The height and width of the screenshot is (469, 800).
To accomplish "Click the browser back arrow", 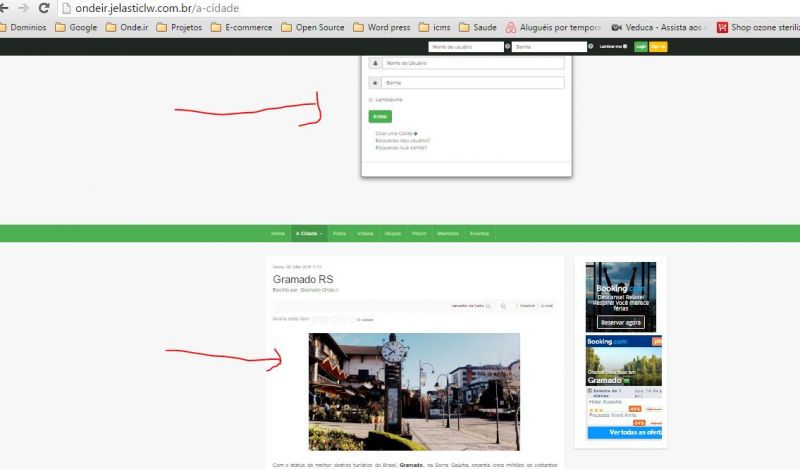I will tap(4, 8).
